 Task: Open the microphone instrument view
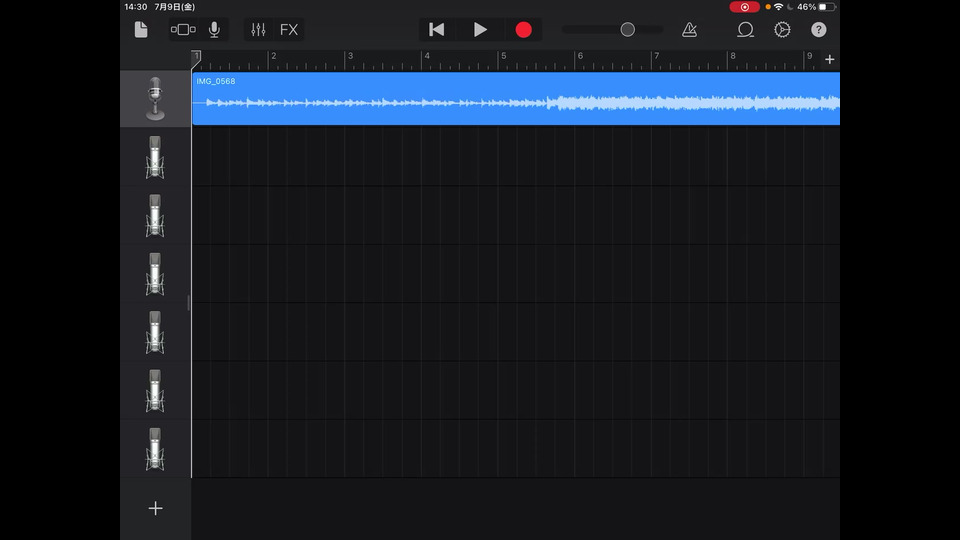point(214,29)
